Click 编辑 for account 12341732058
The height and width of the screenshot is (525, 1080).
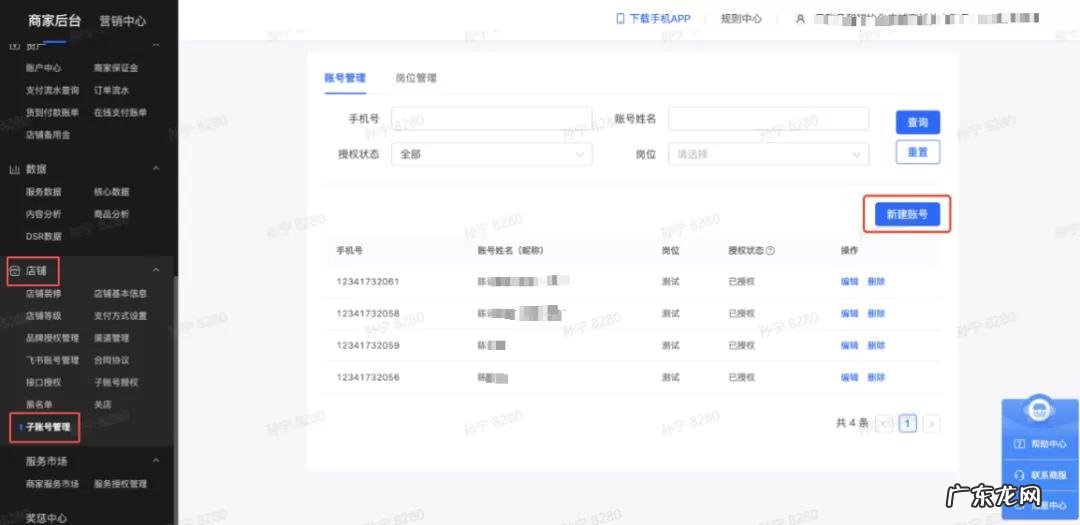(x=849, y=313)
